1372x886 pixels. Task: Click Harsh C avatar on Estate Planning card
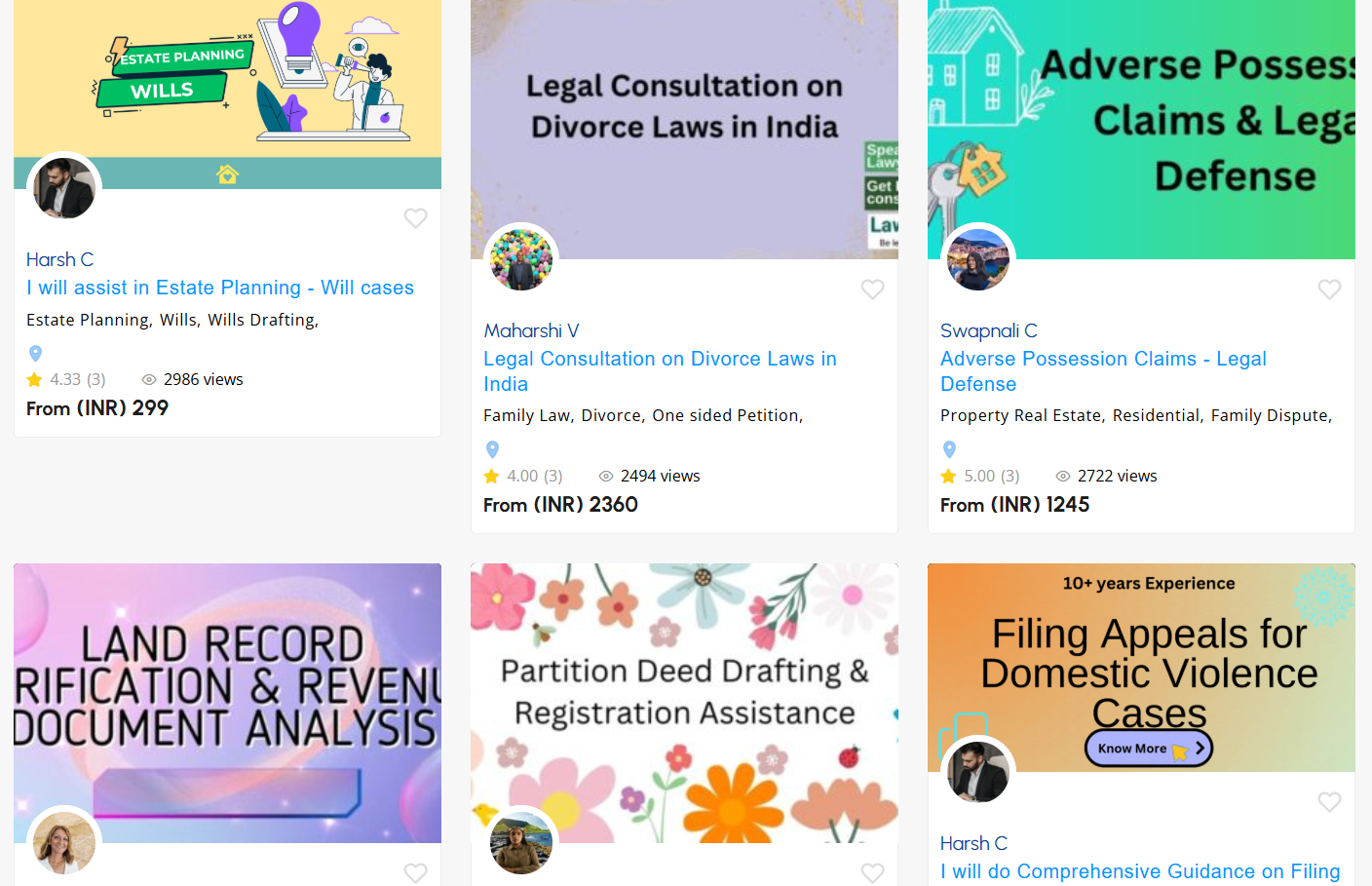(64, 188)
